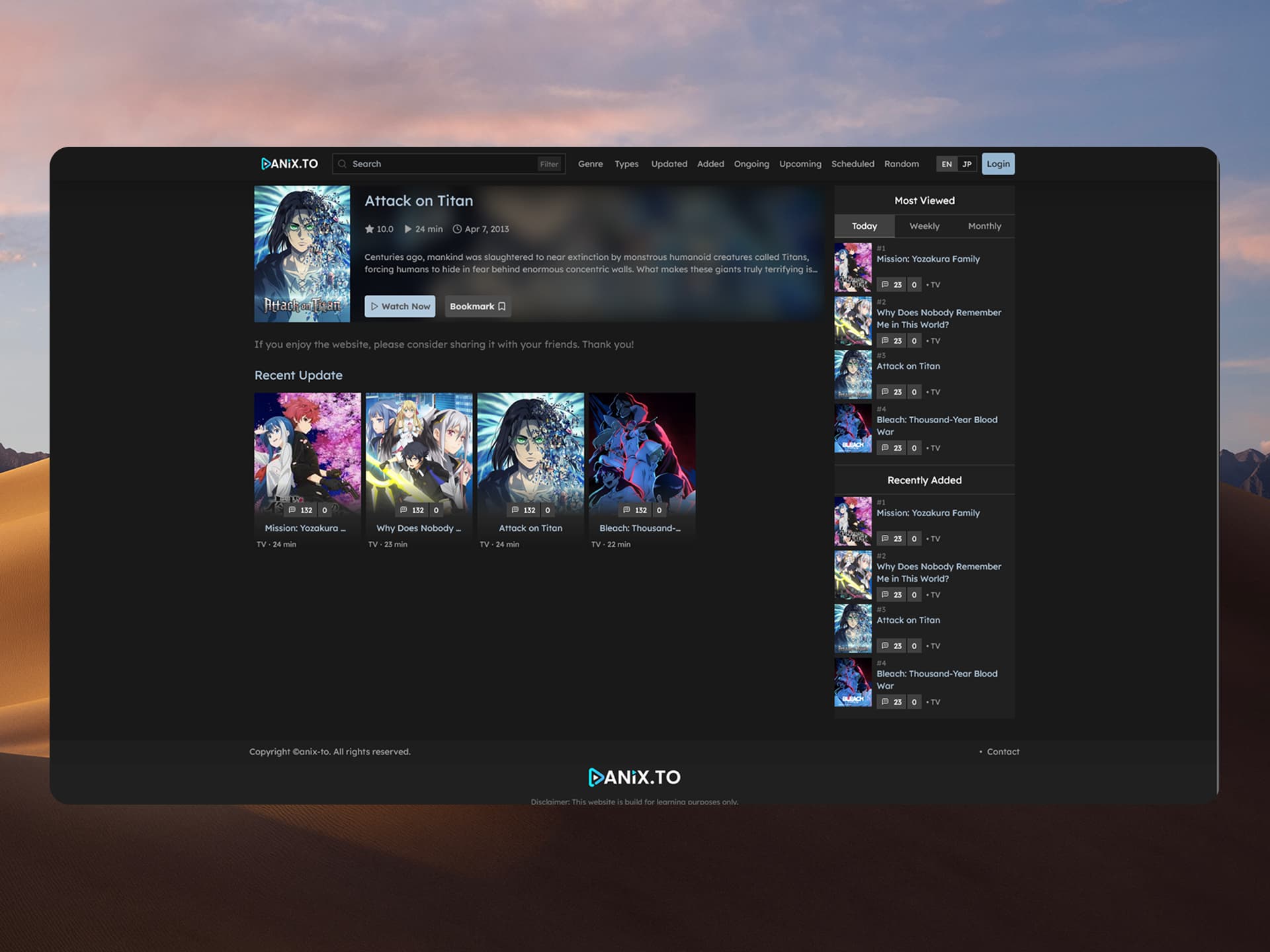Click comment icon on Recently Added Attack on Titan
This screenshot has width=1270, height=952.
coord(885,645)
